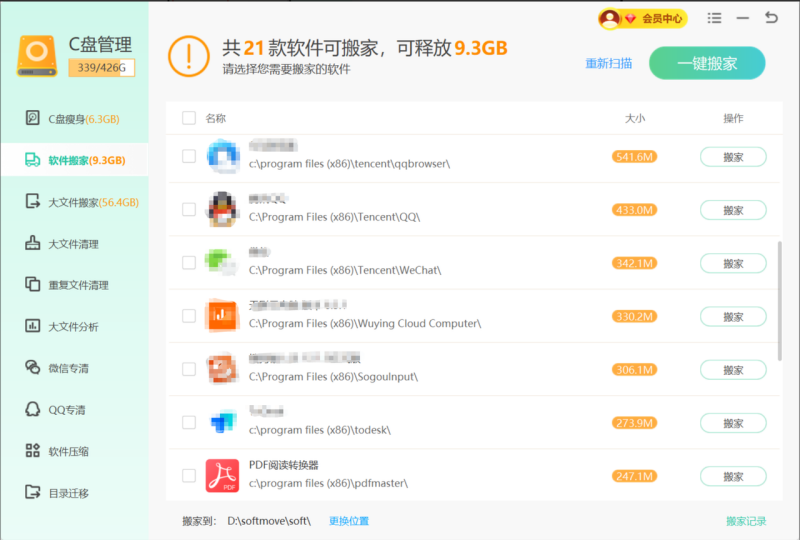Check the todesk row checkbox
Image resolution: width=800 pixels, height=540 pixels.
click(189, 422)
